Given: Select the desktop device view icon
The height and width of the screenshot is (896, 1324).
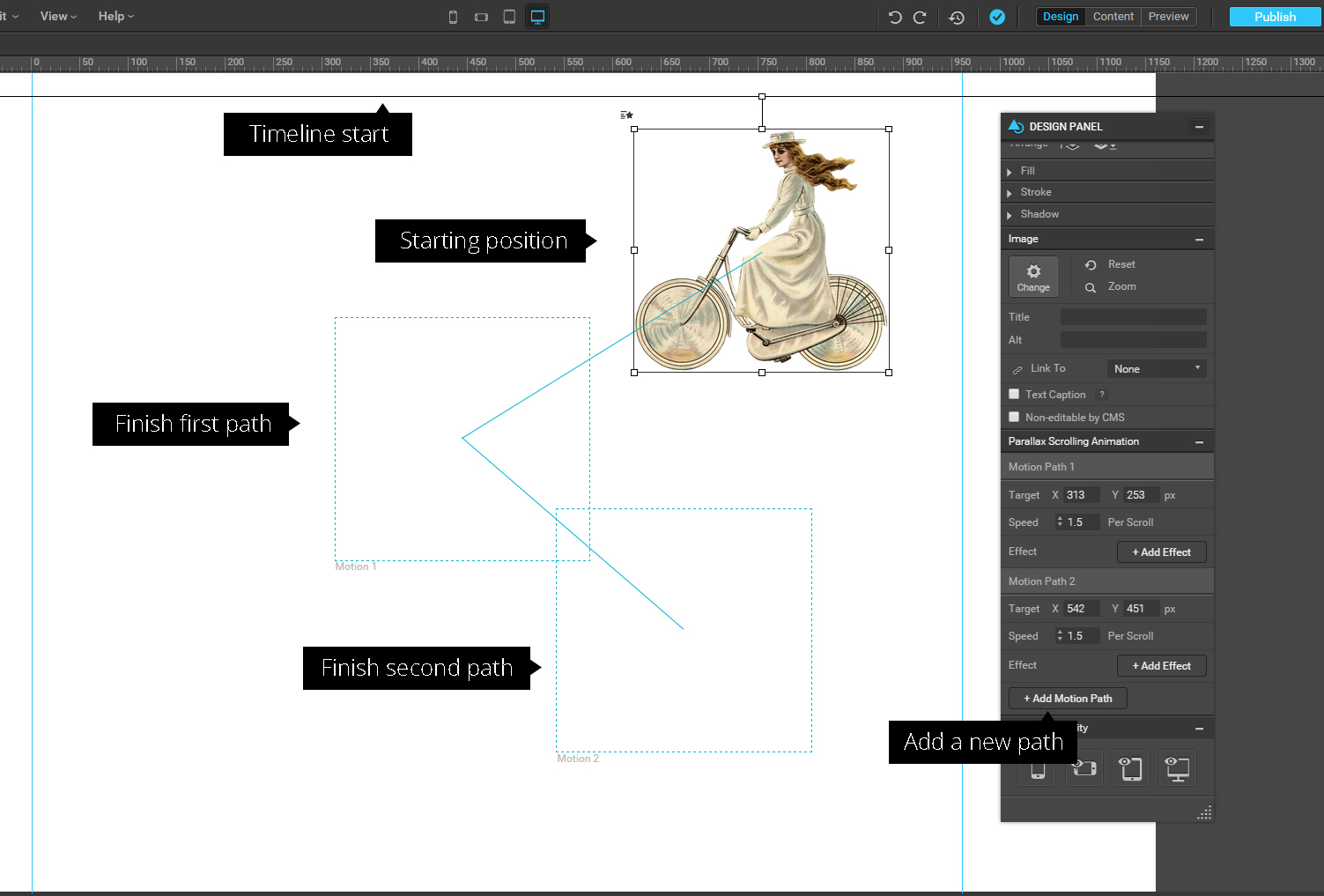Looking at the screenshot, I should [537, 17].
